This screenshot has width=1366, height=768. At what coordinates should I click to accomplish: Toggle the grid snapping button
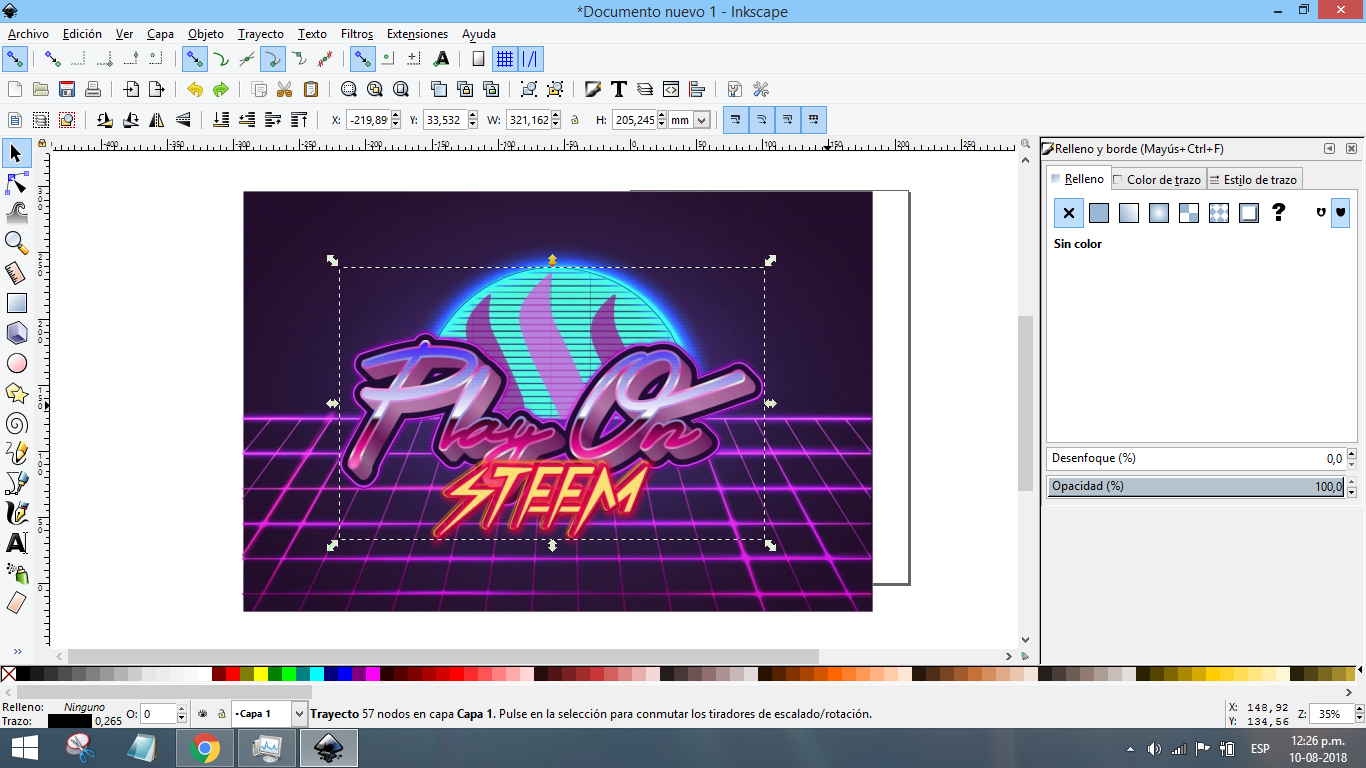[x=505, y=59]
